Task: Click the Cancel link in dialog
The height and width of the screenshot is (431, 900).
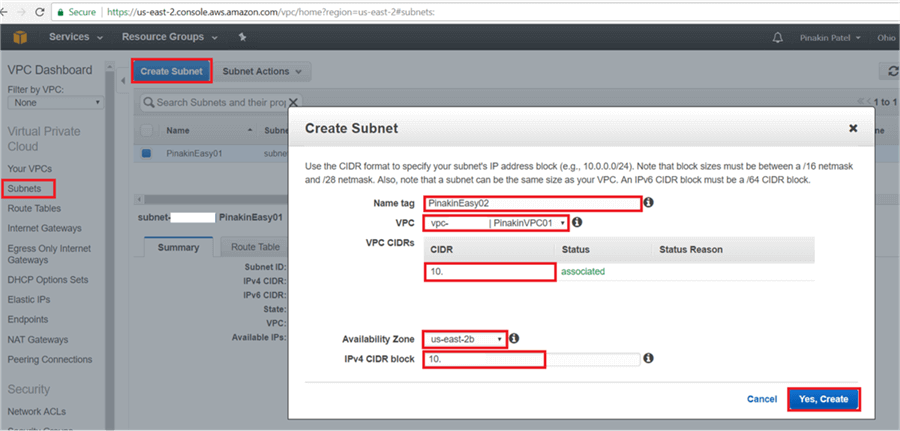Action: (762, 399)
